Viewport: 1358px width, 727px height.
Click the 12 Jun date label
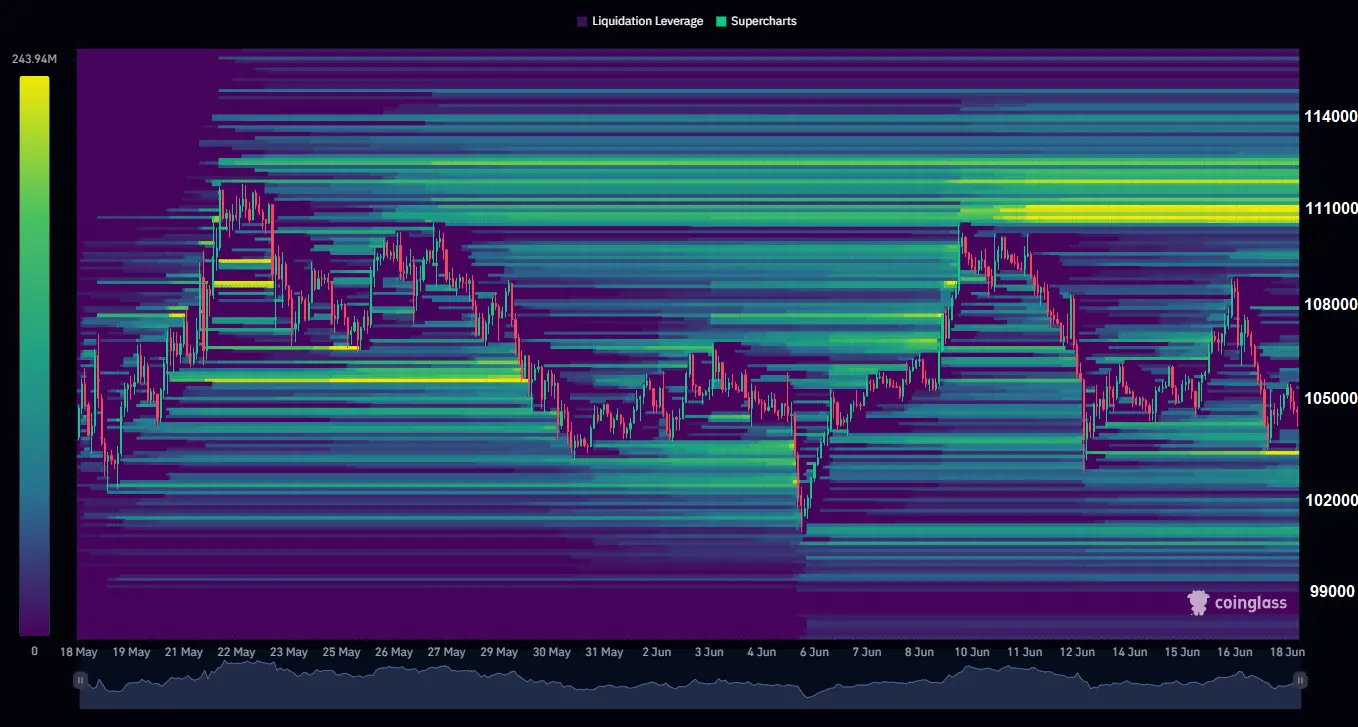(x=1077, y=652)
